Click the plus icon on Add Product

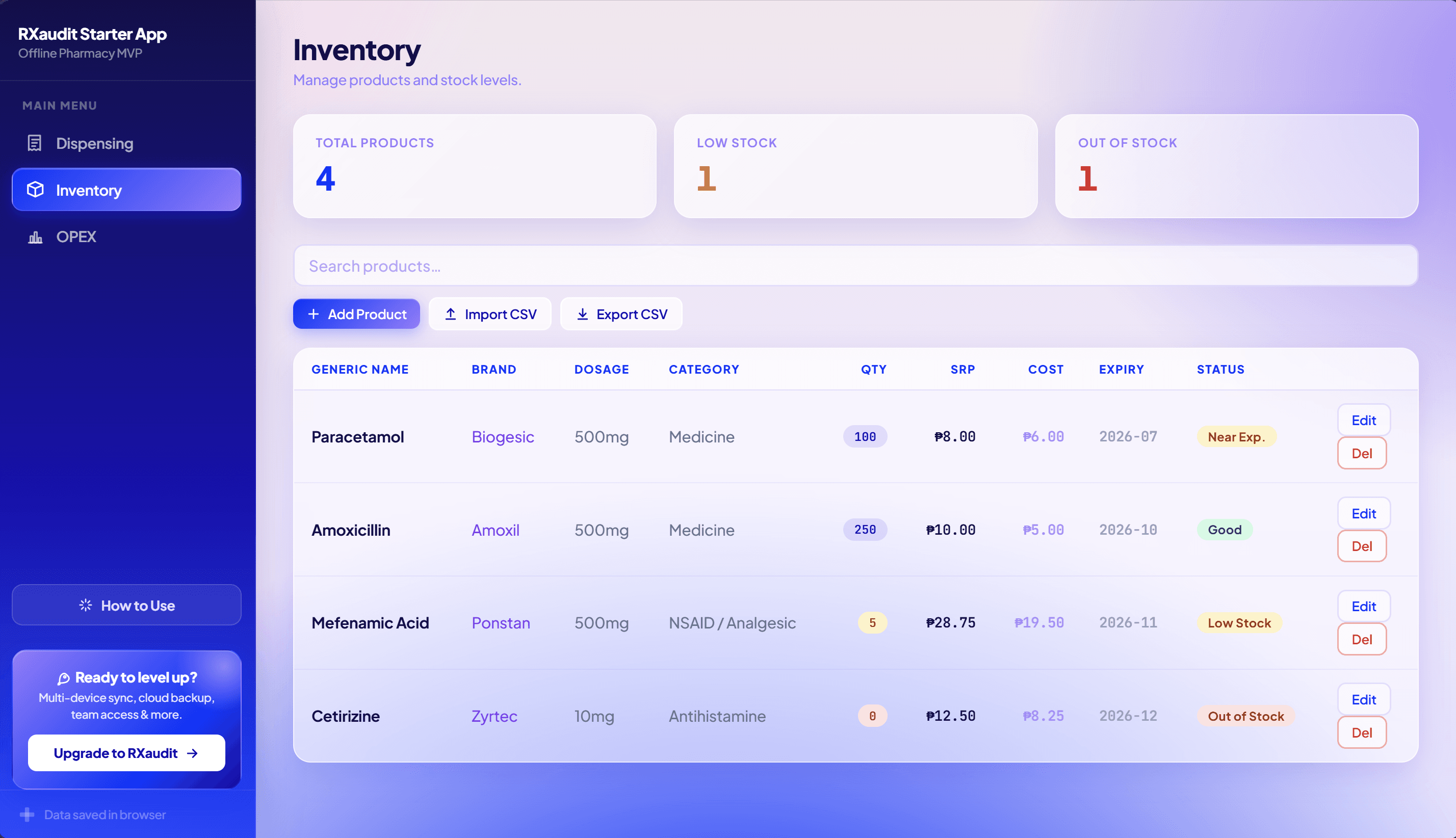point(313,314)
